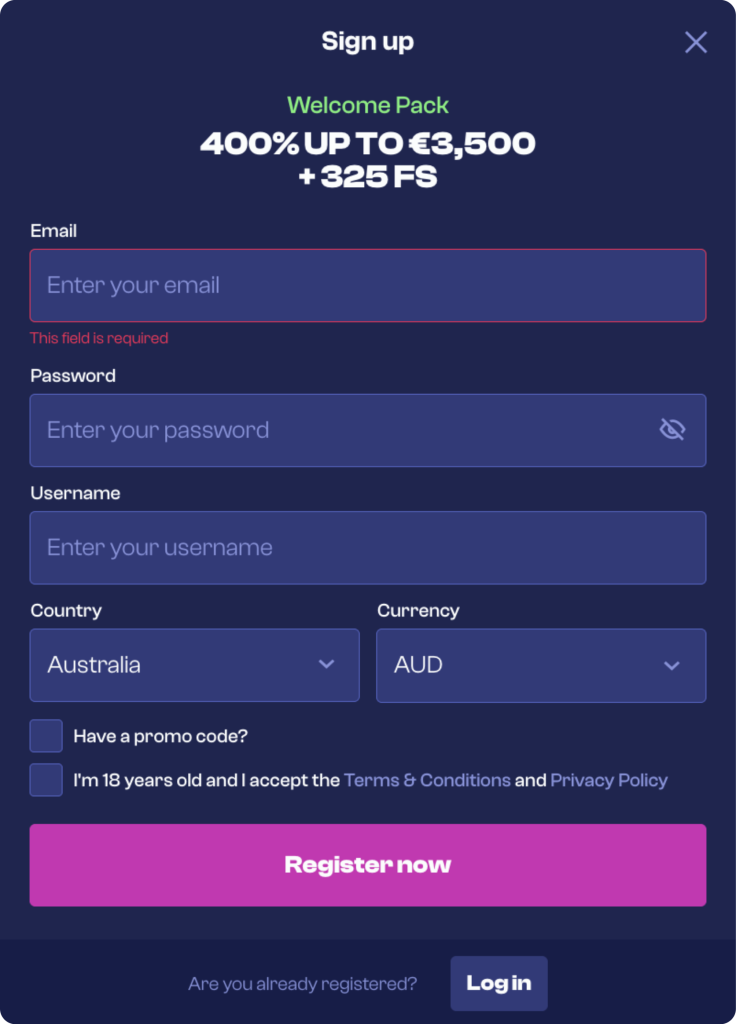Open the Terms & Conditions link
Image resolution: width=736 pixels, height=1024 pixels.
(x=427, y=780)
